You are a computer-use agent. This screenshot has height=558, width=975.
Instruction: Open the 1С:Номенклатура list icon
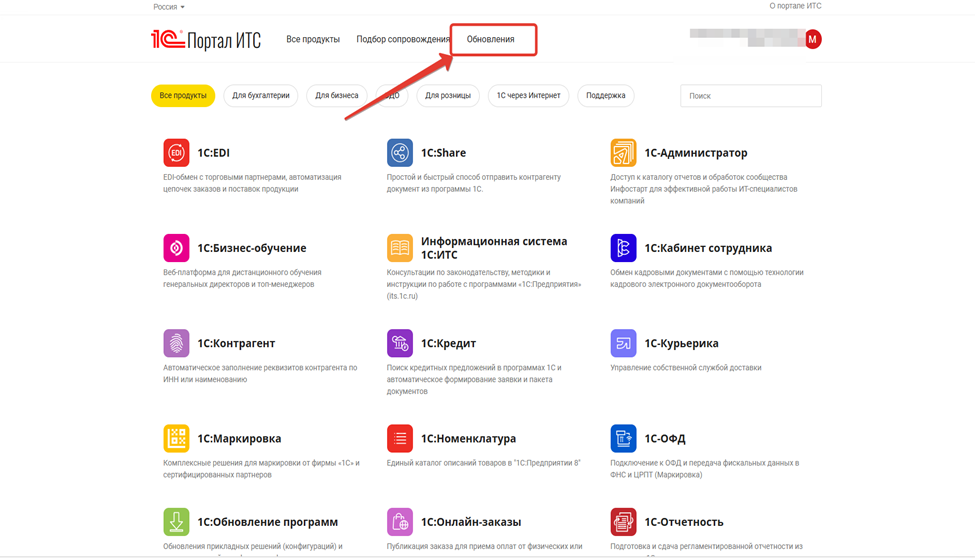pyautogui.click(x=400, y=439)
